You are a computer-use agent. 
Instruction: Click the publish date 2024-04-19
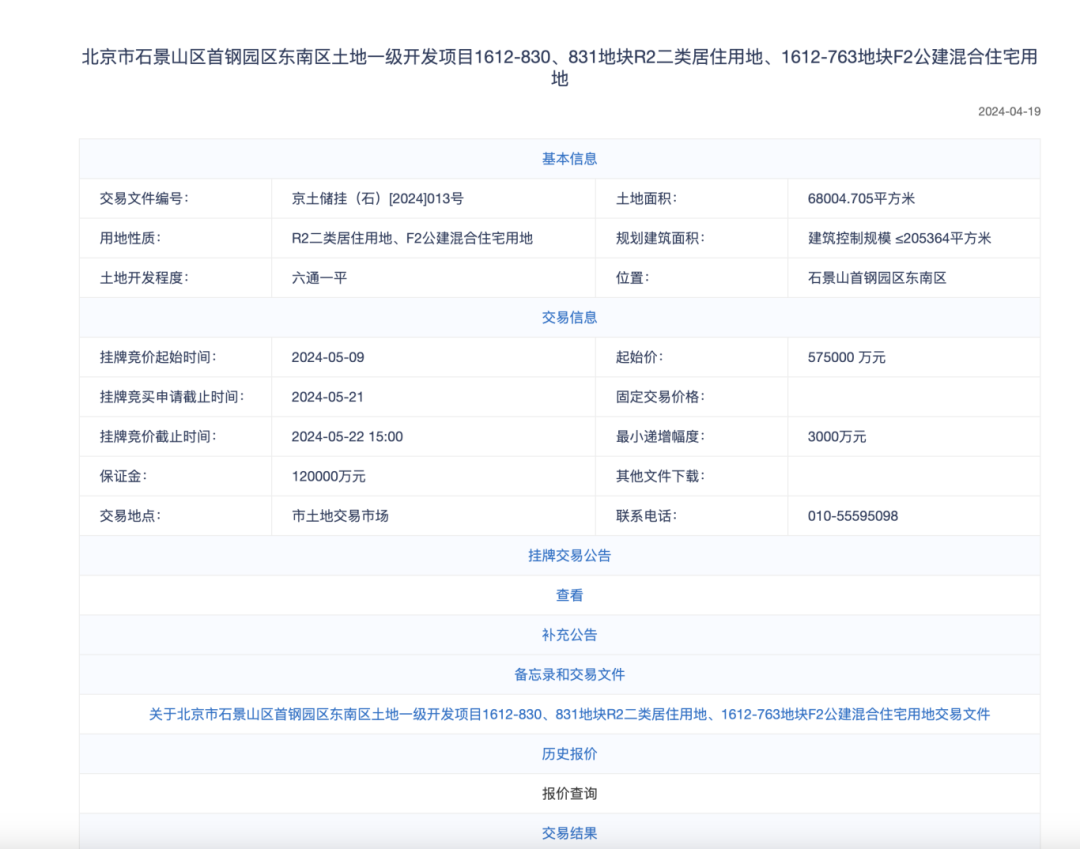click(1009, 112)
